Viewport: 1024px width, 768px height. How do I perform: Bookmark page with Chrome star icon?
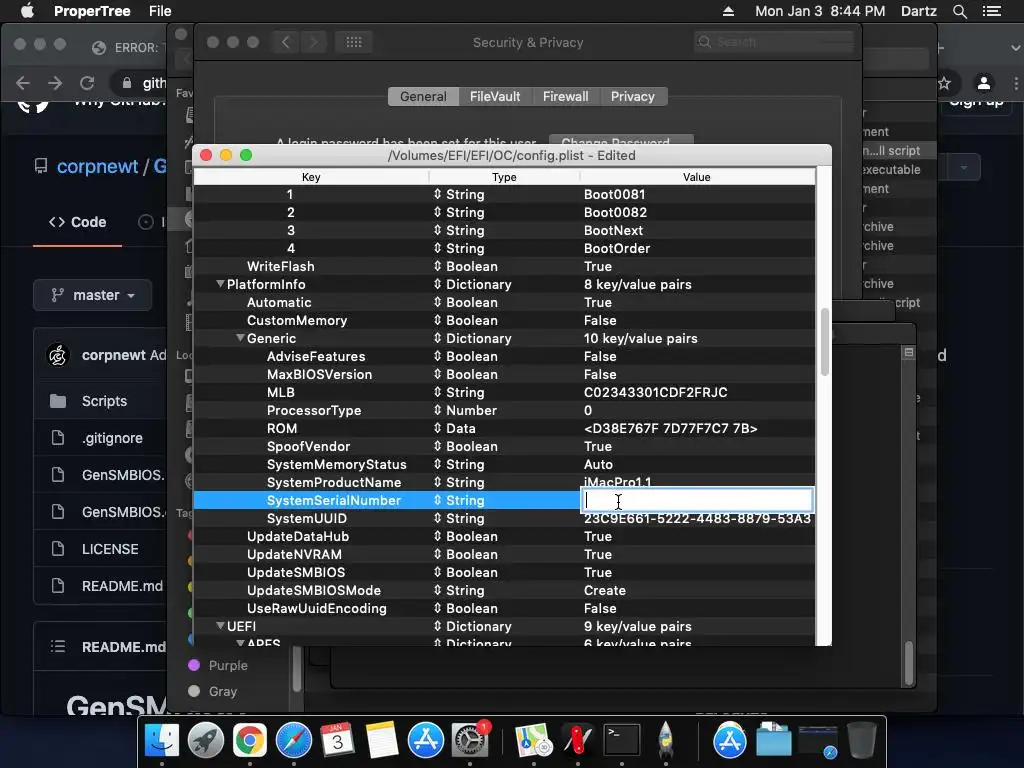[944, 83]
